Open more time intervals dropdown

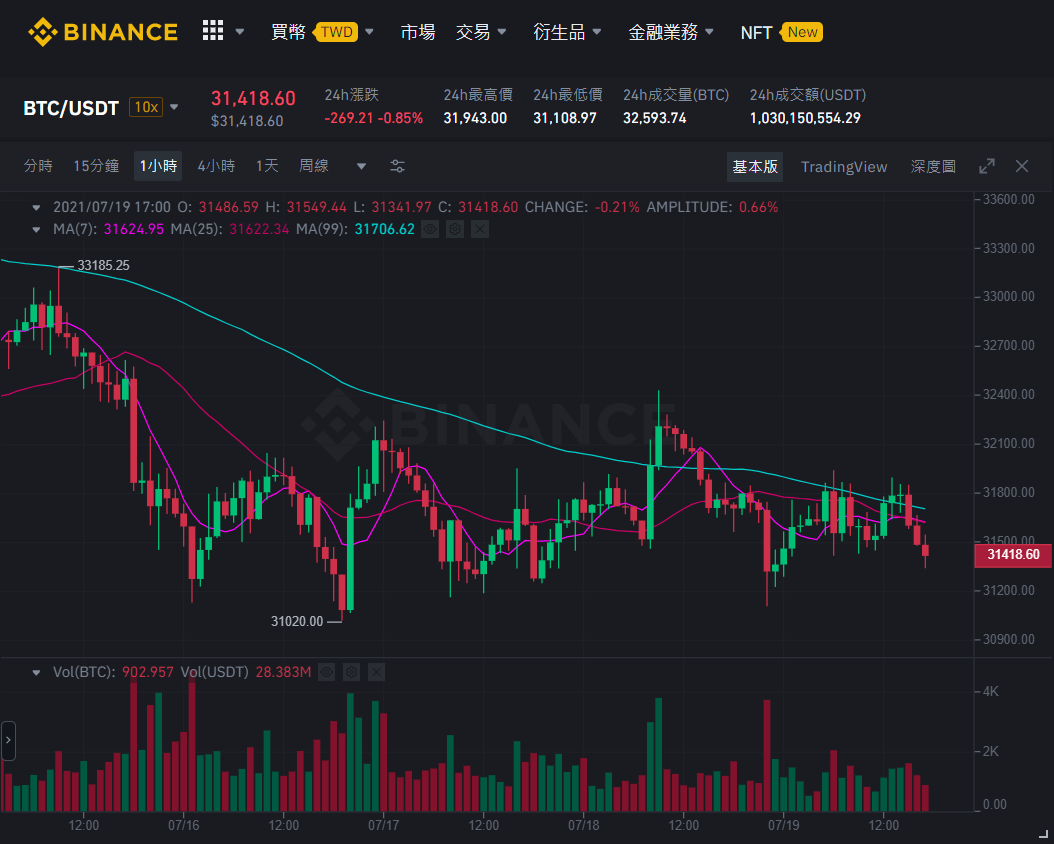(362, 166)
